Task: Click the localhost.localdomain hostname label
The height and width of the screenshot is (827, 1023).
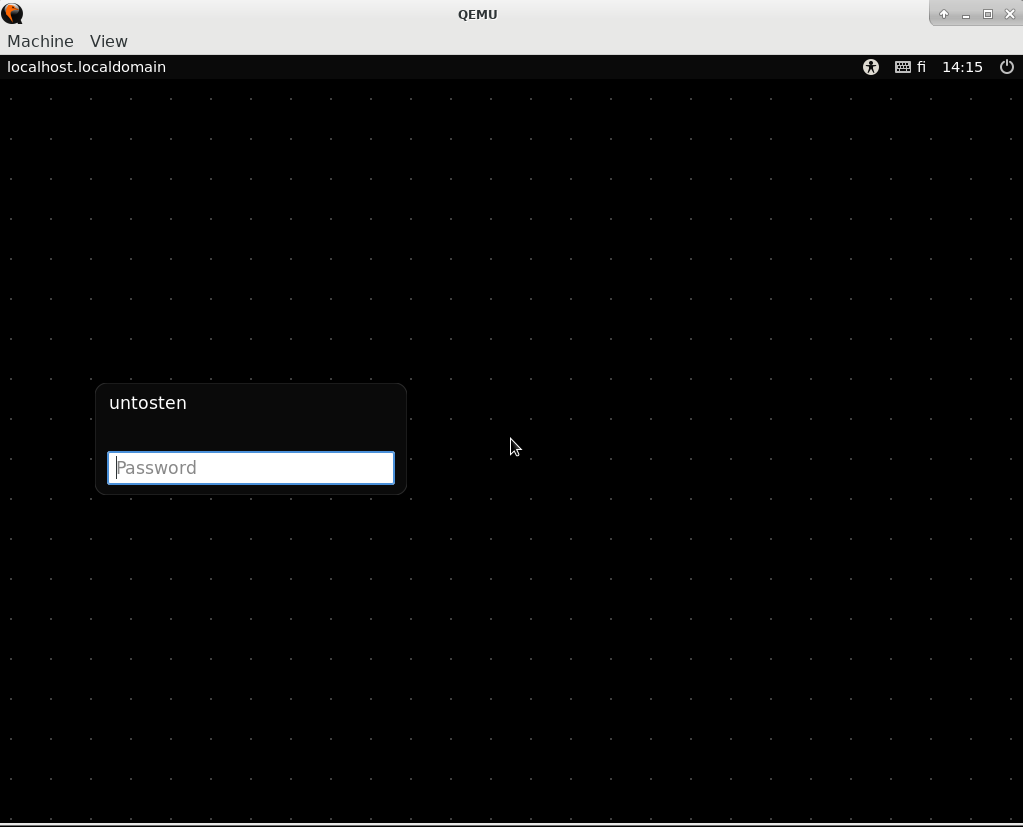Action: coord(86,67)
